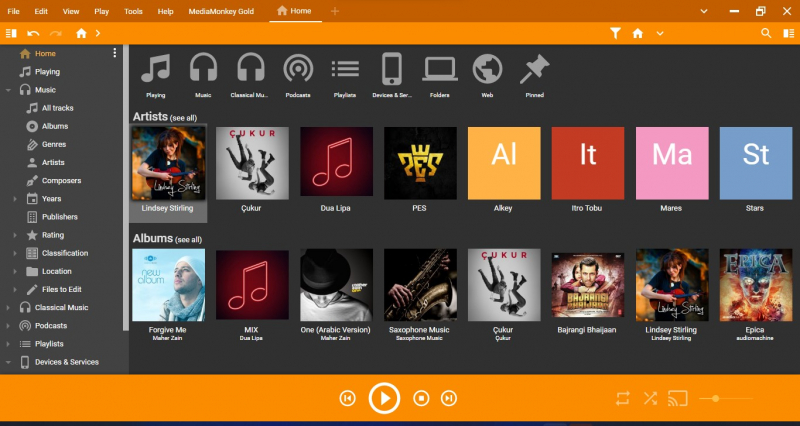This screenshot has width=800, height=426.
Task: Toggle shuffle playback
Action: click(x=650, y=398)
